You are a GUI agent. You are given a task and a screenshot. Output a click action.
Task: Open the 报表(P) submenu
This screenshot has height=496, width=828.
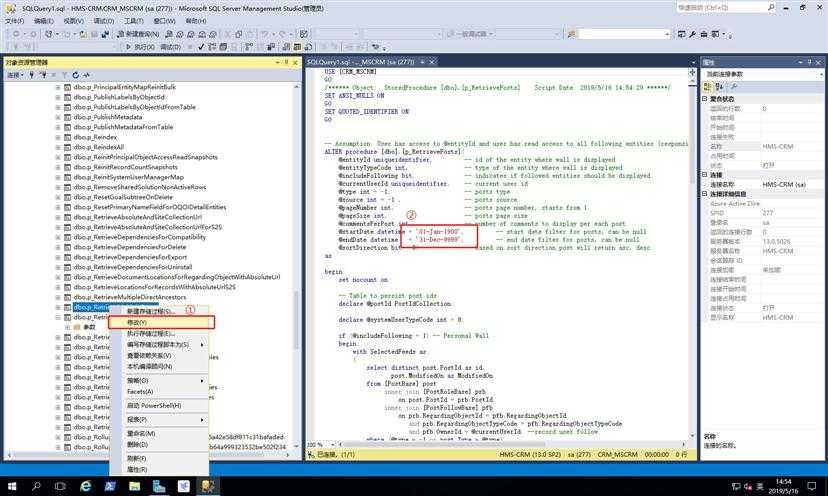pos(158,419)
